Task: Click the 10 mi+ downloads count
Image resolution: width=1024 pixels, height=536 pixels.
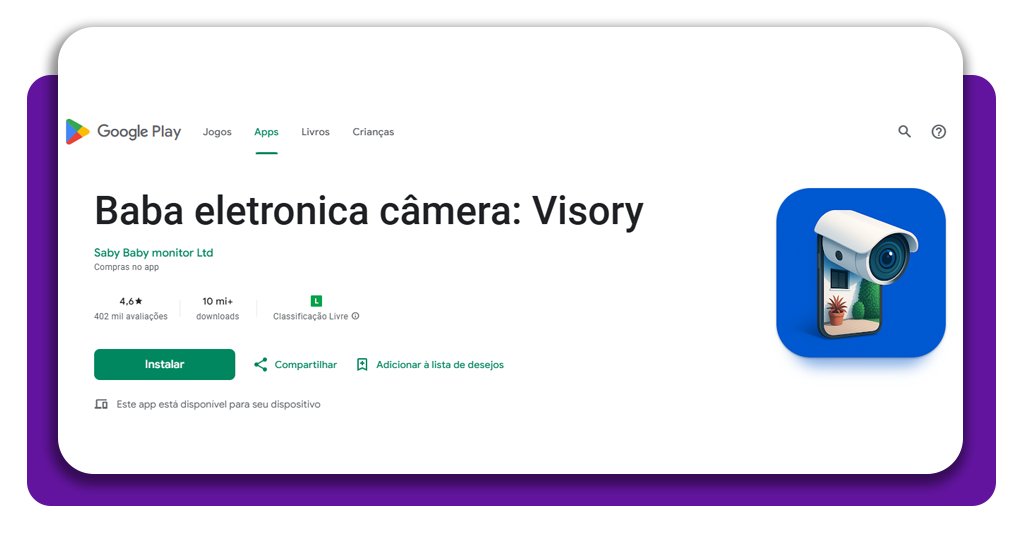Action: tap(217, 301)
